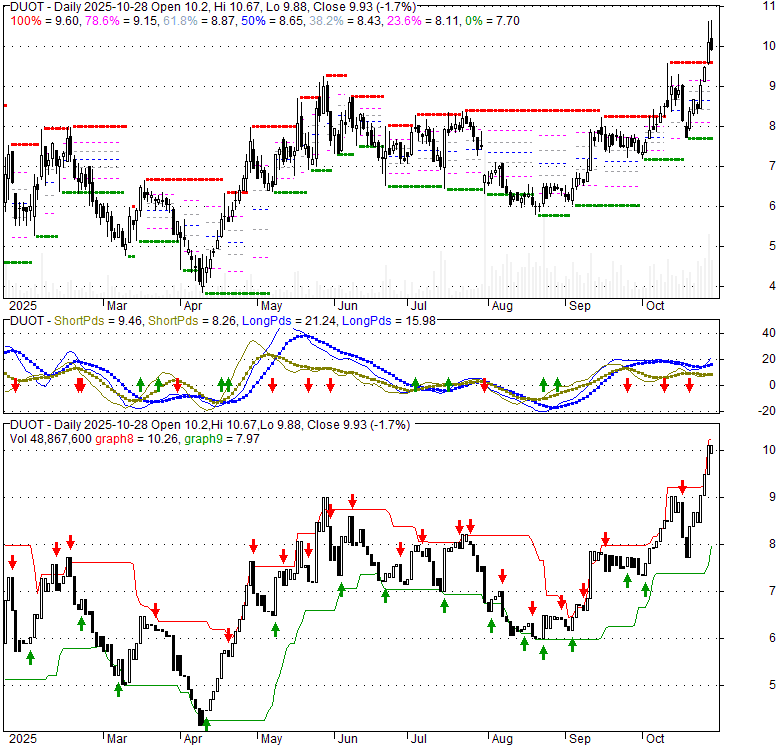Click the Mar label under bottom chart
Image resolution: width=780 pixels, height=745 pixels.
click(x=117, y=739)
